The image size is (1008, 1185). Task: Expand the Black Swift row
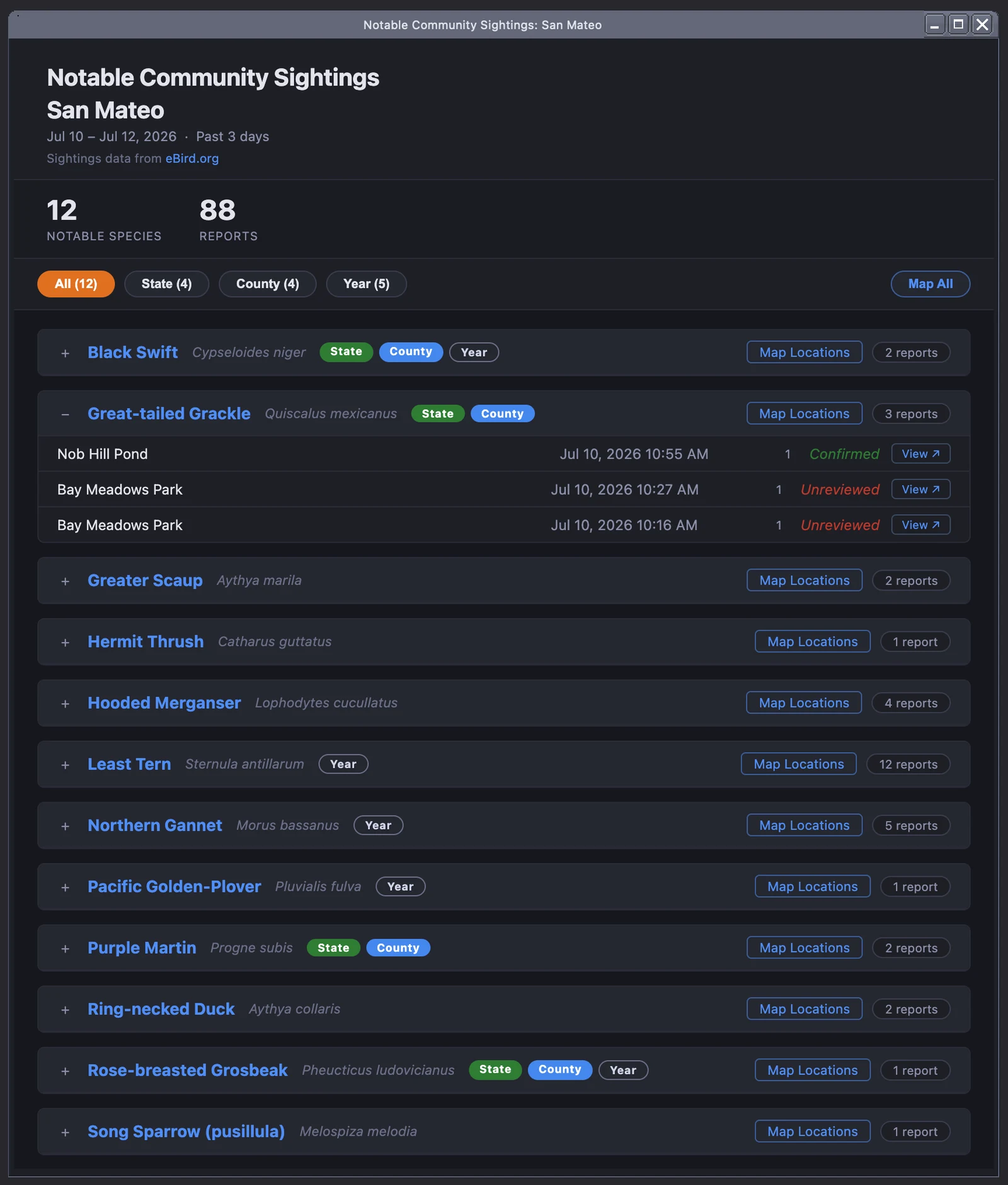coord(65,353)
